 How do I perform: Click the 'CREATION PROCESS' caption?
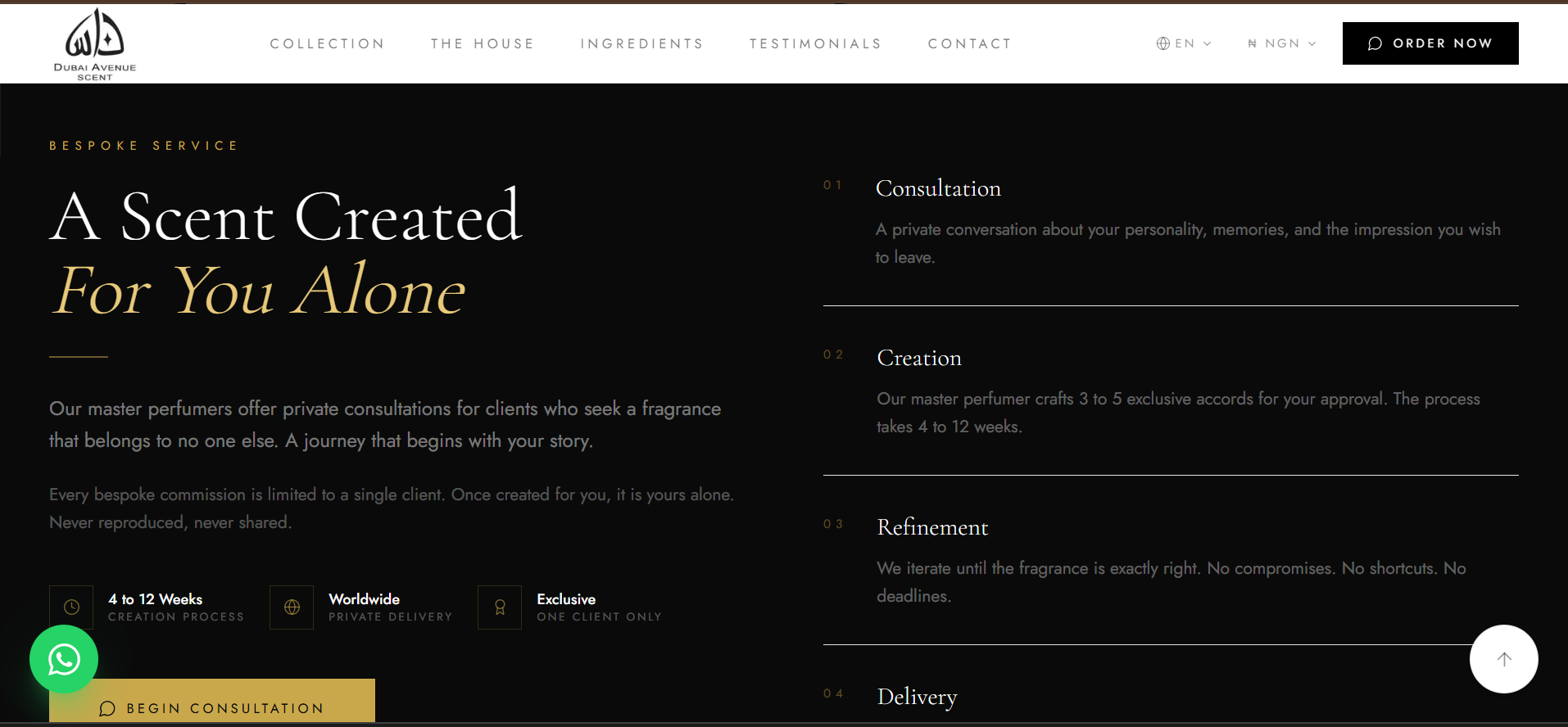pyautogui.click(x=176, y=616)
